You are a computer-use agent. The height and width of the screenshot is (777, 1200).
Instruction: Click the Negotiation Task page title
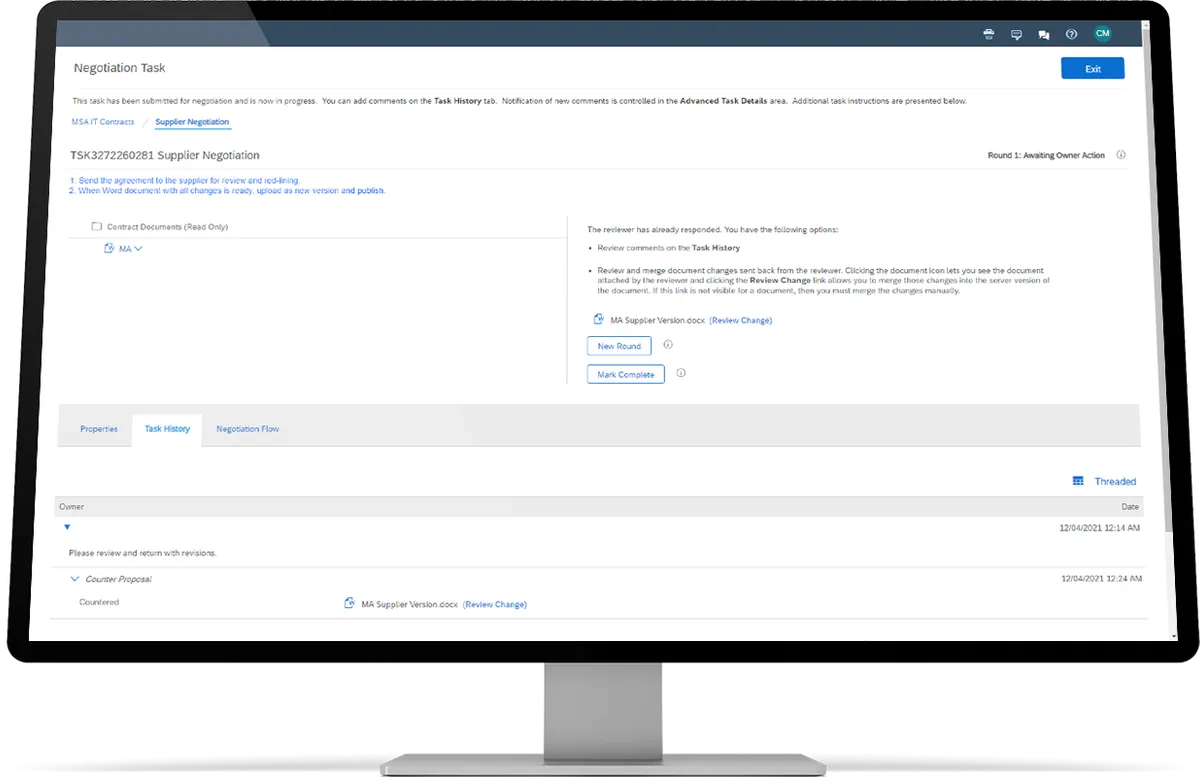click(120, 68)
